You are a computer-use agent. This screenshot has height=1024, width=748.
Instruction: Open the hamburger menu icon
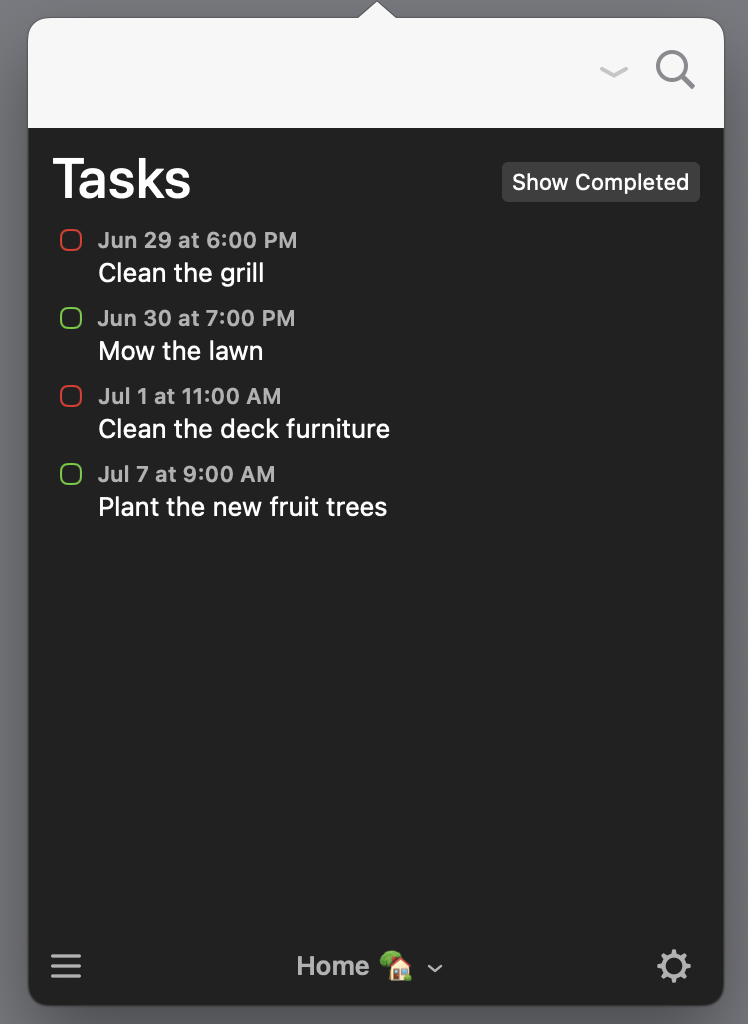(x=66, y=966)
